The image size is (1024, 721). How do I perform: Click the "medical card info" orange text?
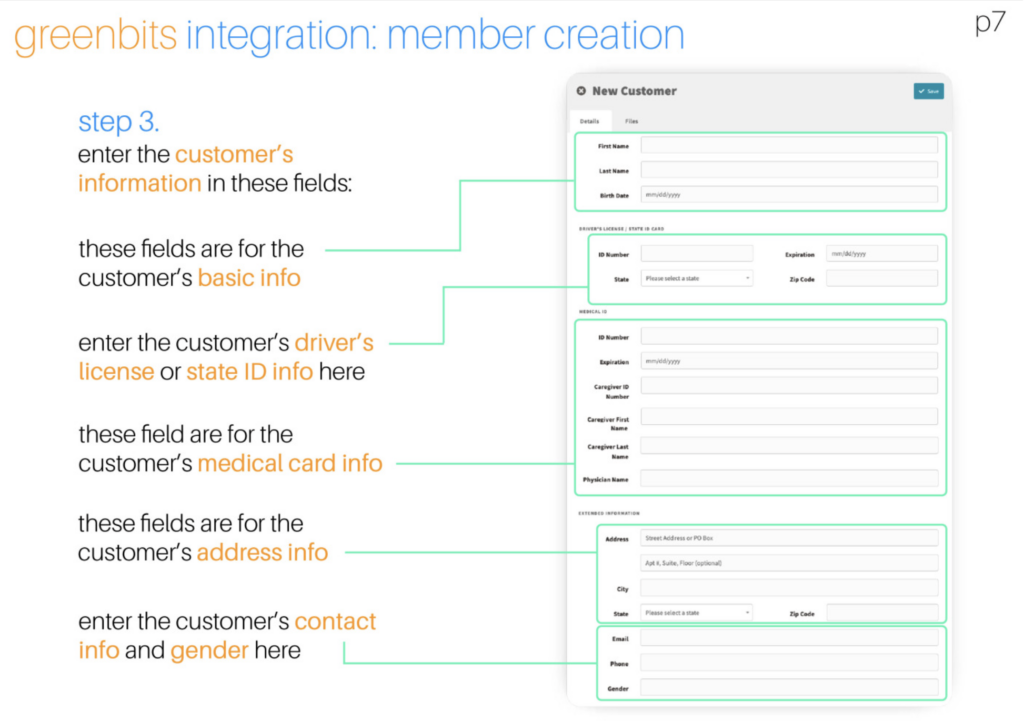click(x=290, y=463)
